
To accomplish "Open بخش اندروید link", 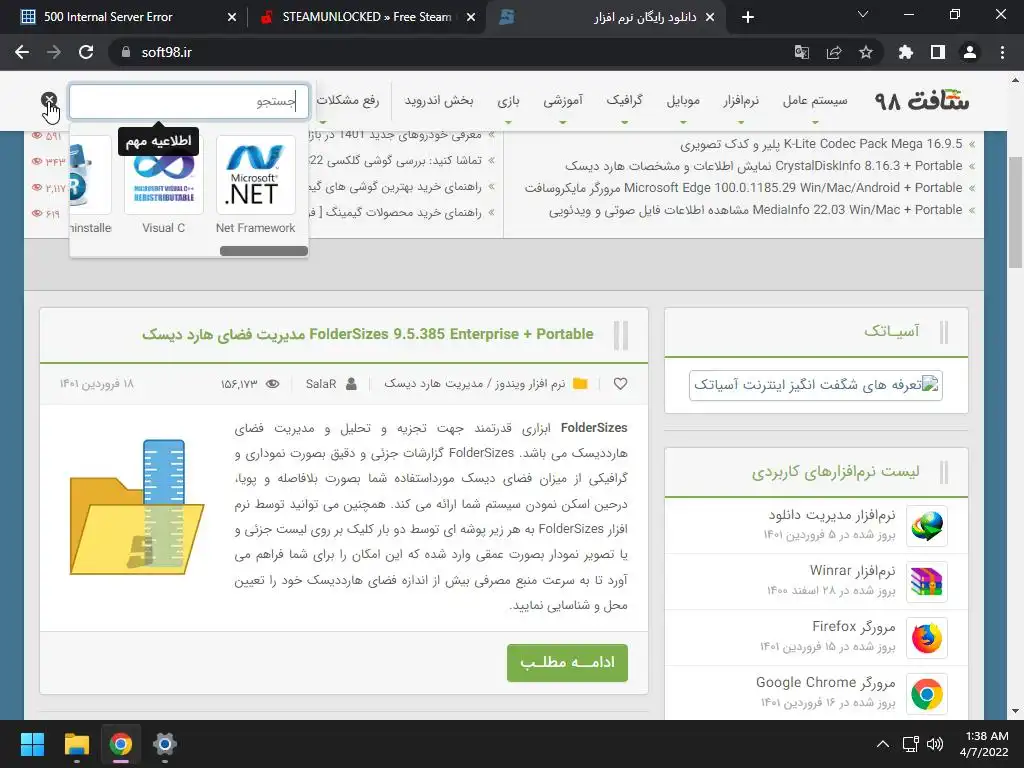I will (x=438, y=100).
